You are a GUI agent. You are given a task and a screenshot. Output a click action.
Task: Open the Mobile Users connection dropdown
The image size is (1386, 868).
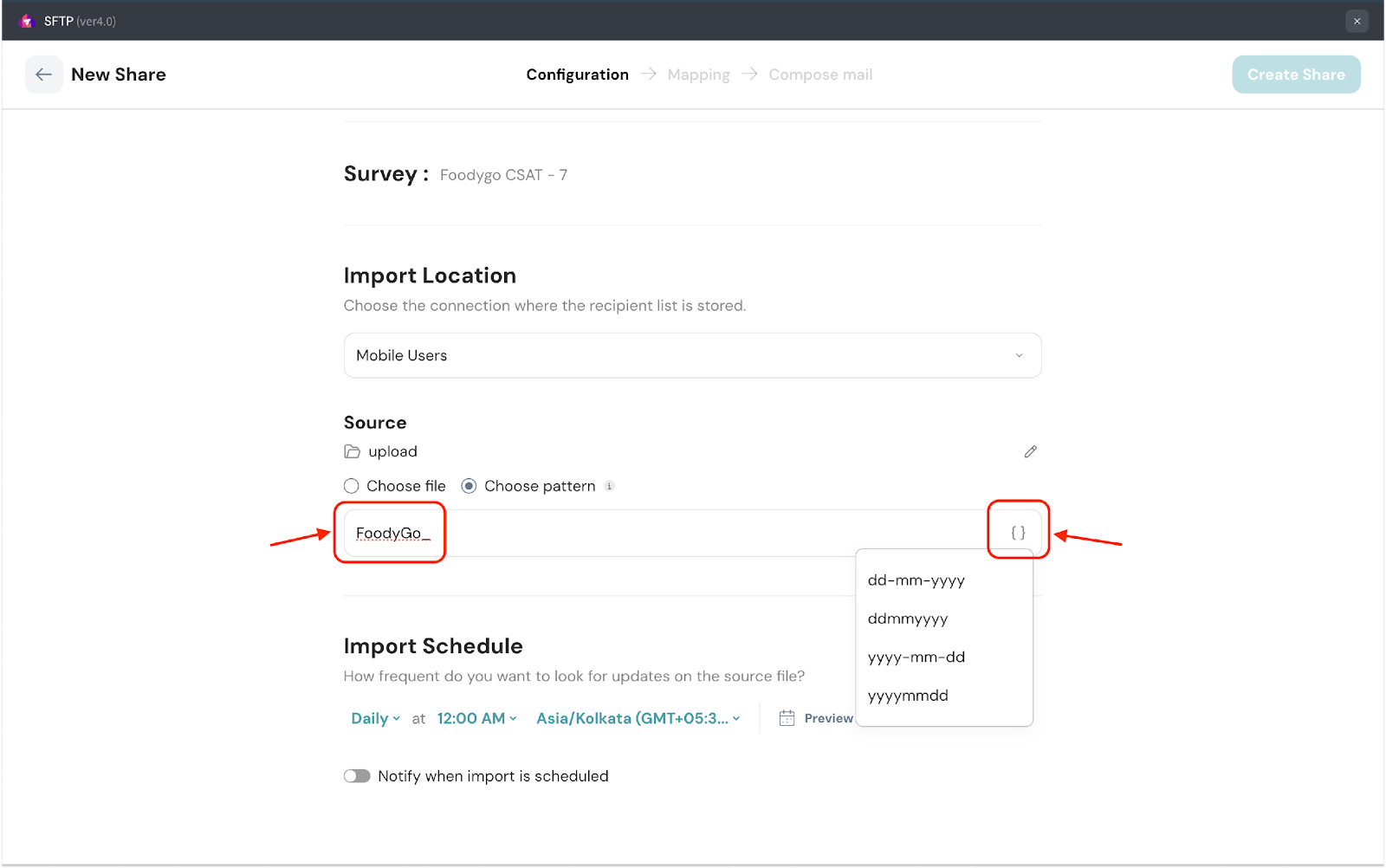(692, 355)
